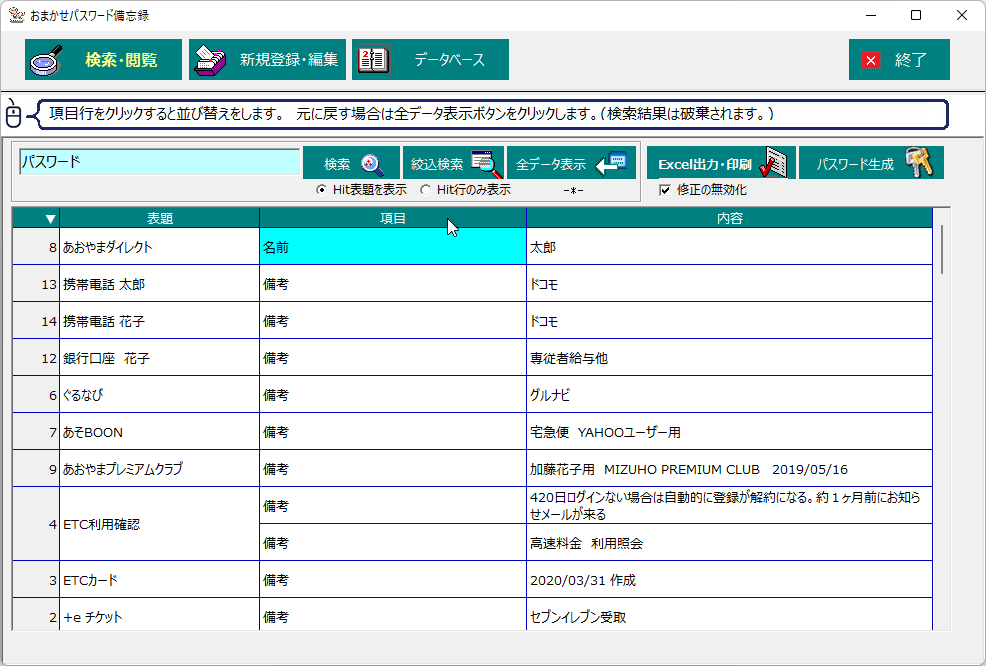Switch to the 検索・閲覧 tab
The image size is (986, 666).
103,59
